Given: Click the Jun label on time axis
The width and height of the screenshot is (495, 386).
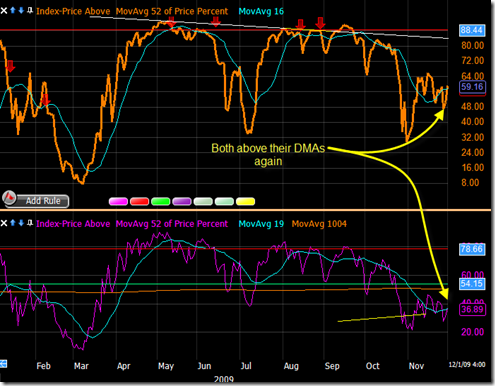Looking at the screenshot, I should (204, 366).
